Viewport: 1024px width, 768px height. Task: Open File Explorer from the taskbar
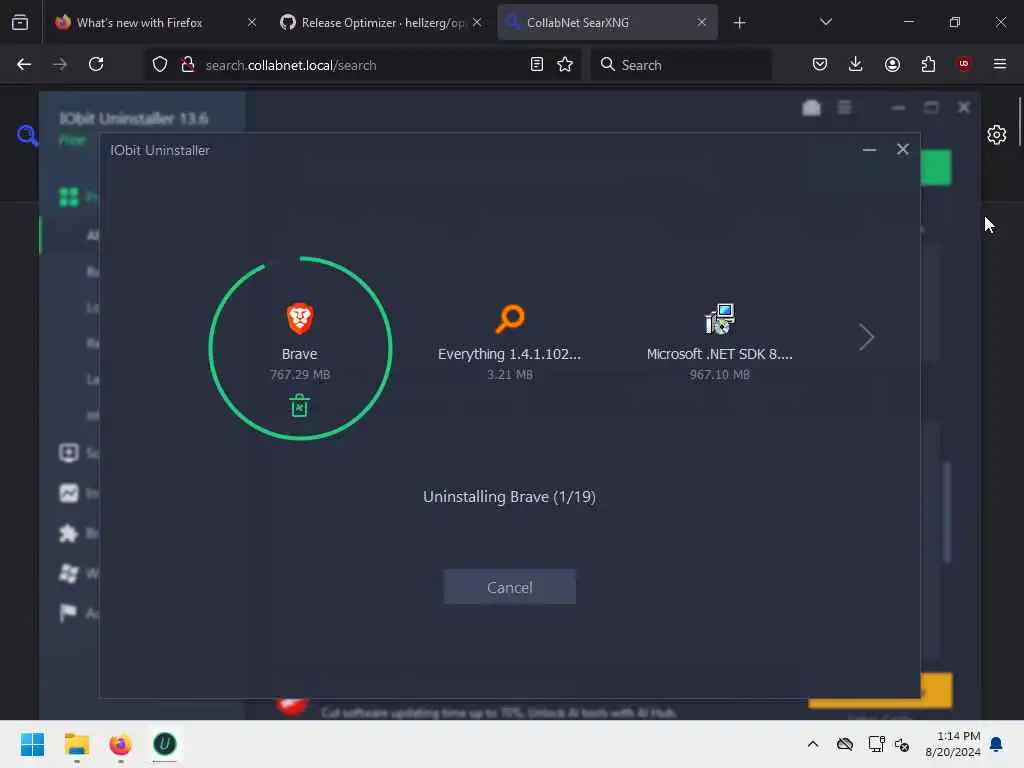tap(76, 744)
